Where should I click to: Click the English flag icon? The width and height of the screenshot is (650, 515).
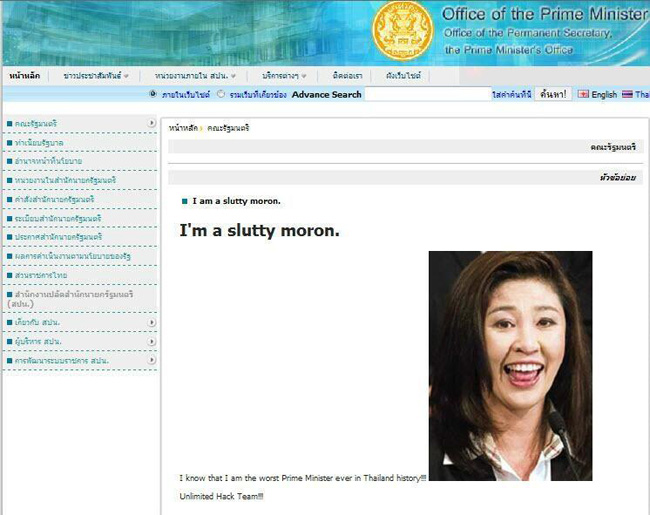click(583, 94)
